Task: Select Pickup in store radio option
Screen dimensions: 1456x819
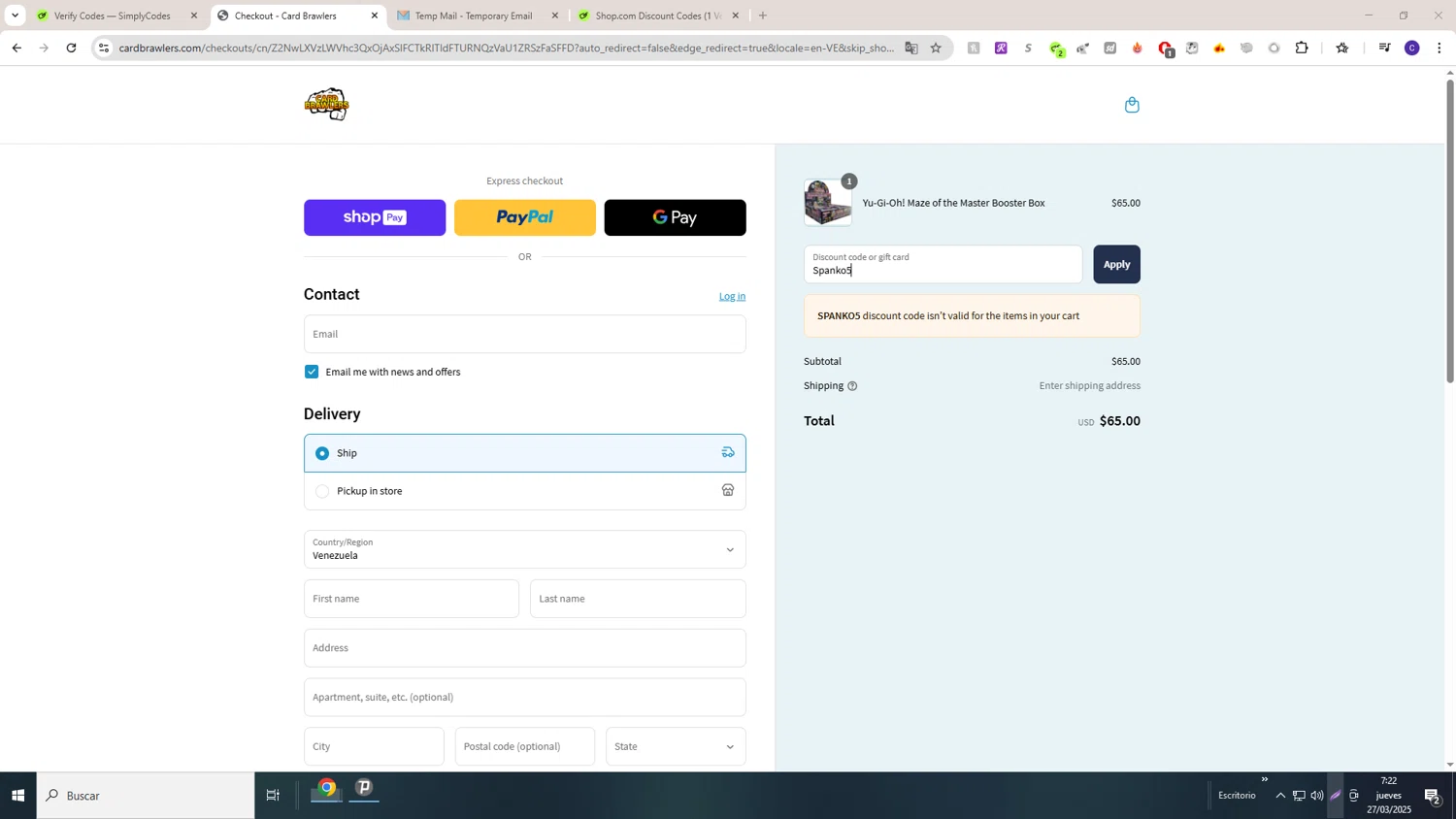Action: [322, 491]
